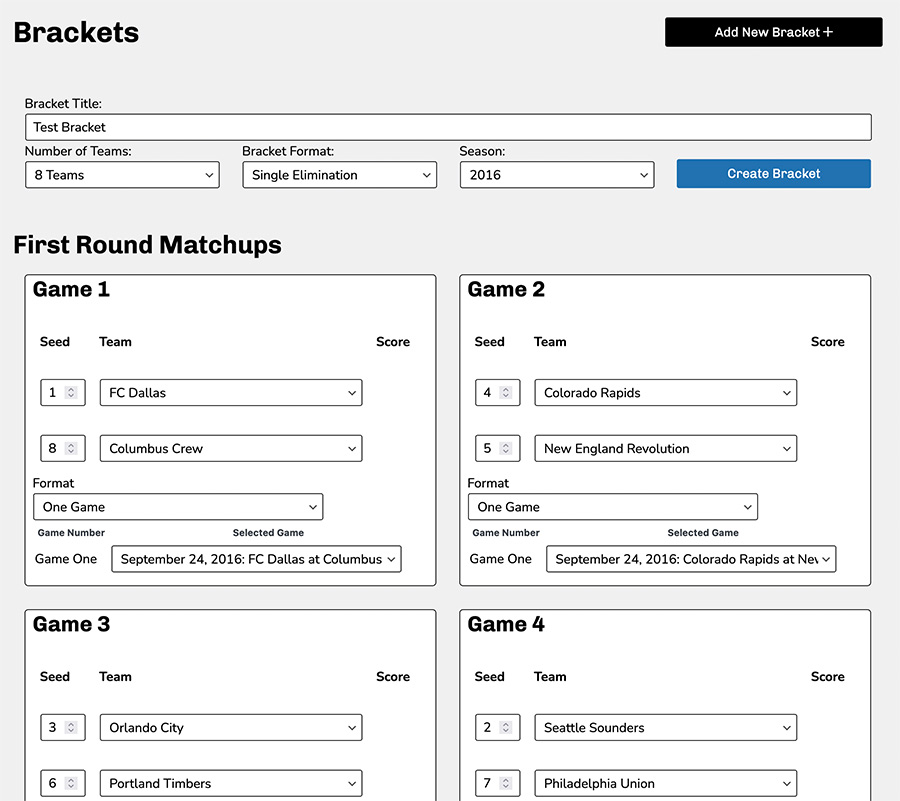The image size is (900, 801).
Task: Click the seed 5 stepper for New England
Action: pyautogui.click(x=506, y=448)
